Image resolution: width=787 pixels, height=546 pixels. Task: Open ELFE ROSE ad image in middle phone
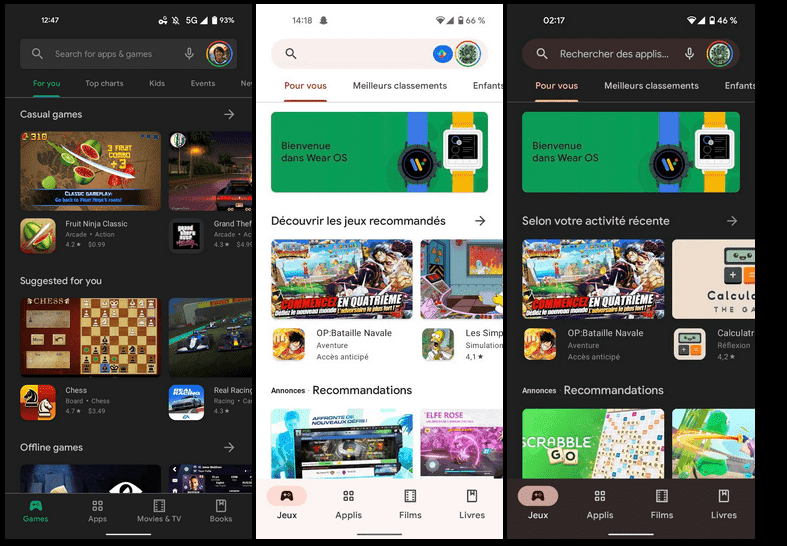point(461,444)
